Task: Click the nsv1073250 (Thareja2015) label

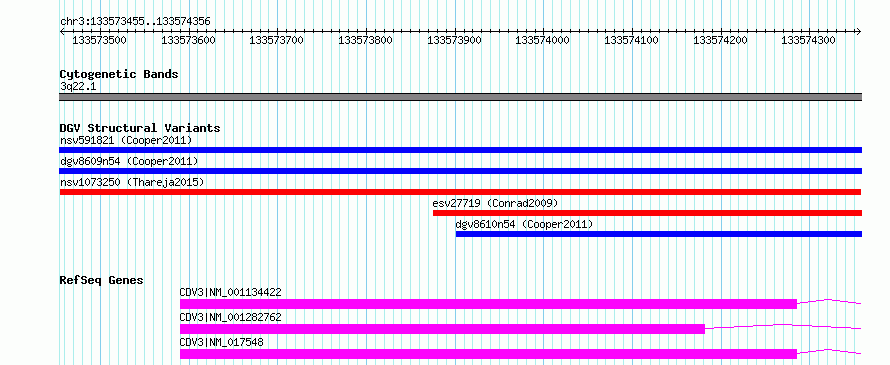Action: point(132,182)
